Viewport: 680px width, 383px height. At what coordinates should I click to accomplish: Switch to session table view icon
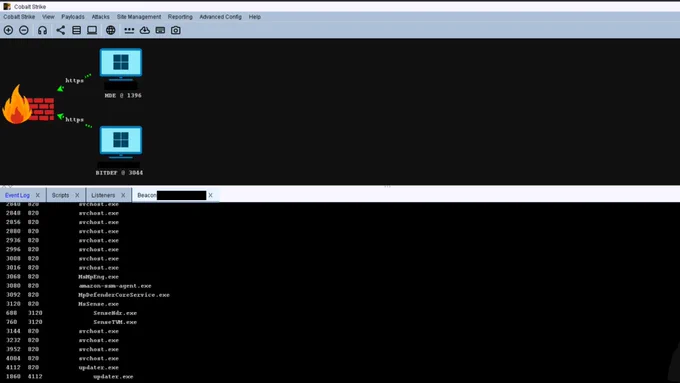click(76, 30)
